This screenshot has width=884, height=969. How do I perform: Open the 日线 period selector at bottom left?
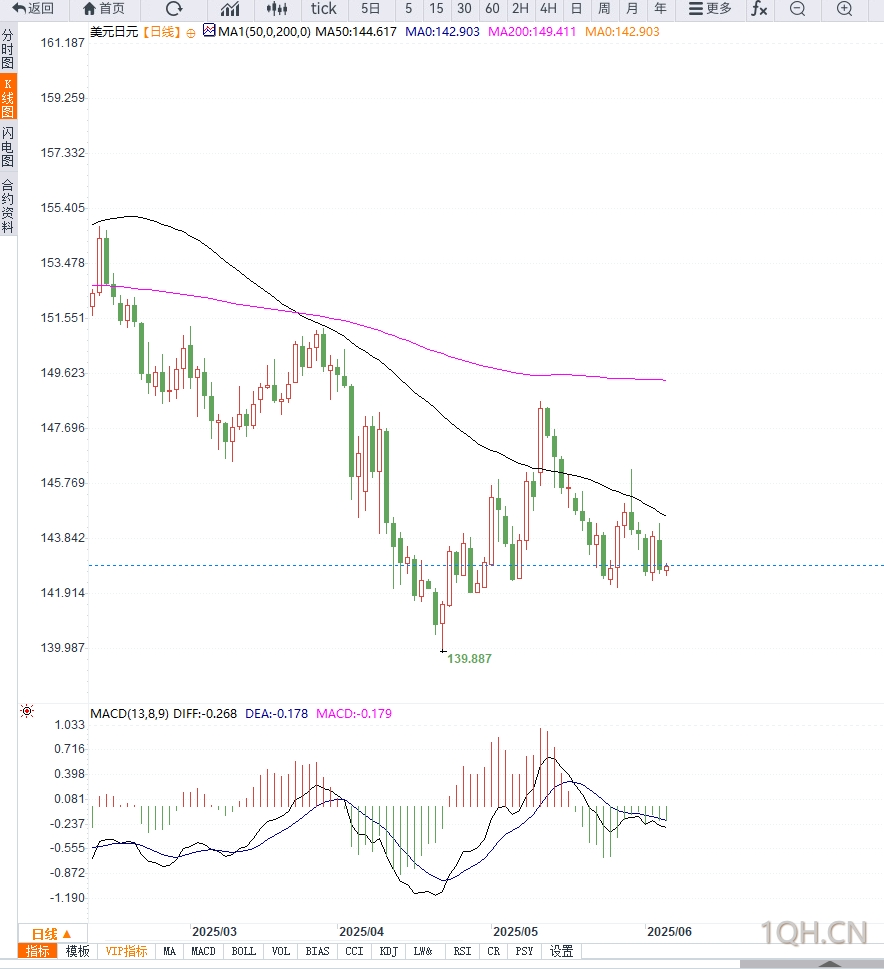coord(52,934)
